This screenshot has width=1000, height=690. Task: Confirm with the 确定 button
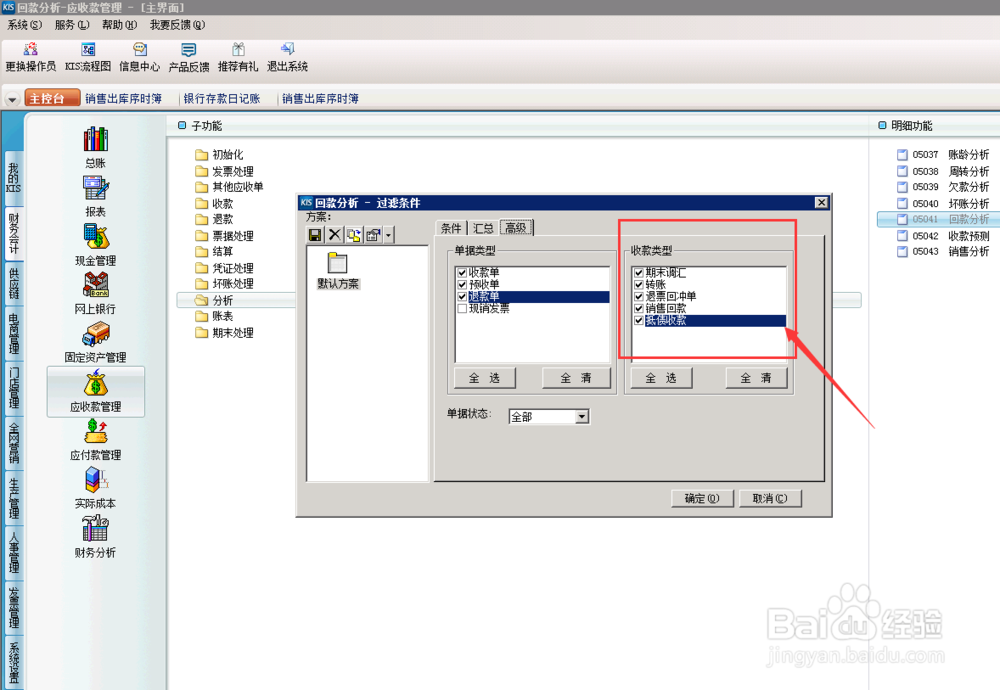[702, 498]
